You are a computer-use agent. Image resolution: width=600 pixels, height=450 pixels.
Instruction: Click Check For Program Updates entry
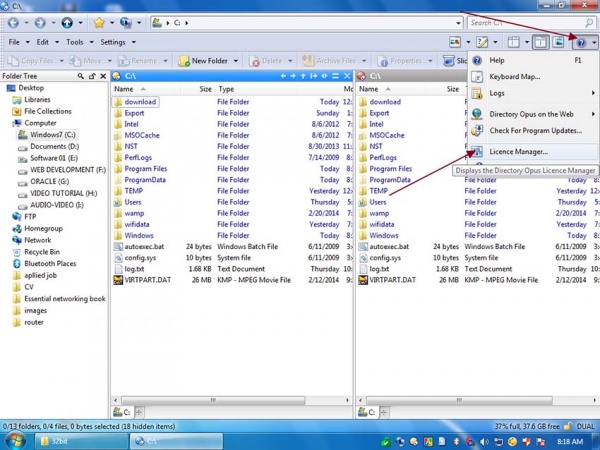coord(534,130)
